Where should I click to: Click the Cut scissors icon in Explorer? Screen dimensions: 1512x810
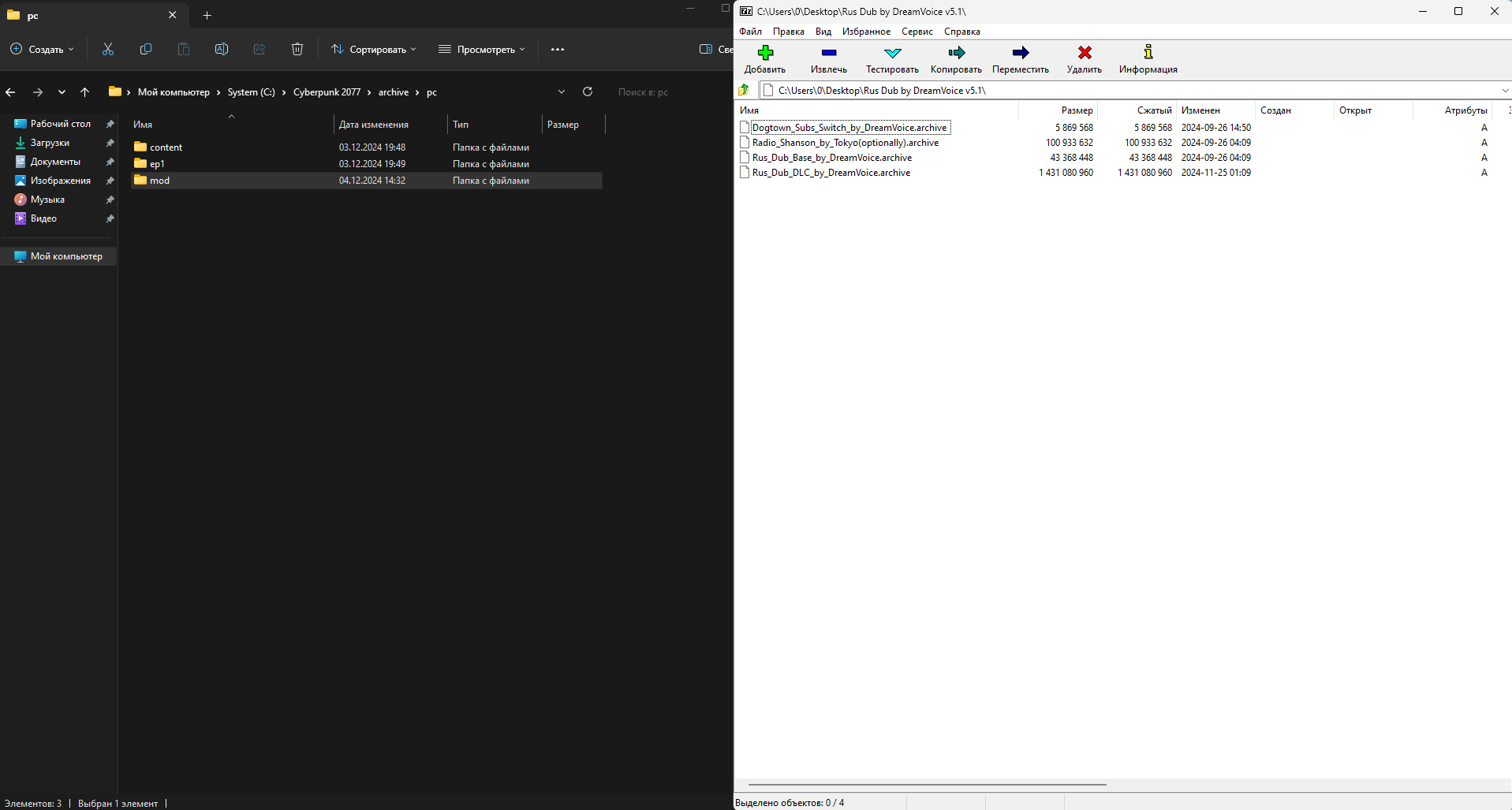click(x=108, y=49)
